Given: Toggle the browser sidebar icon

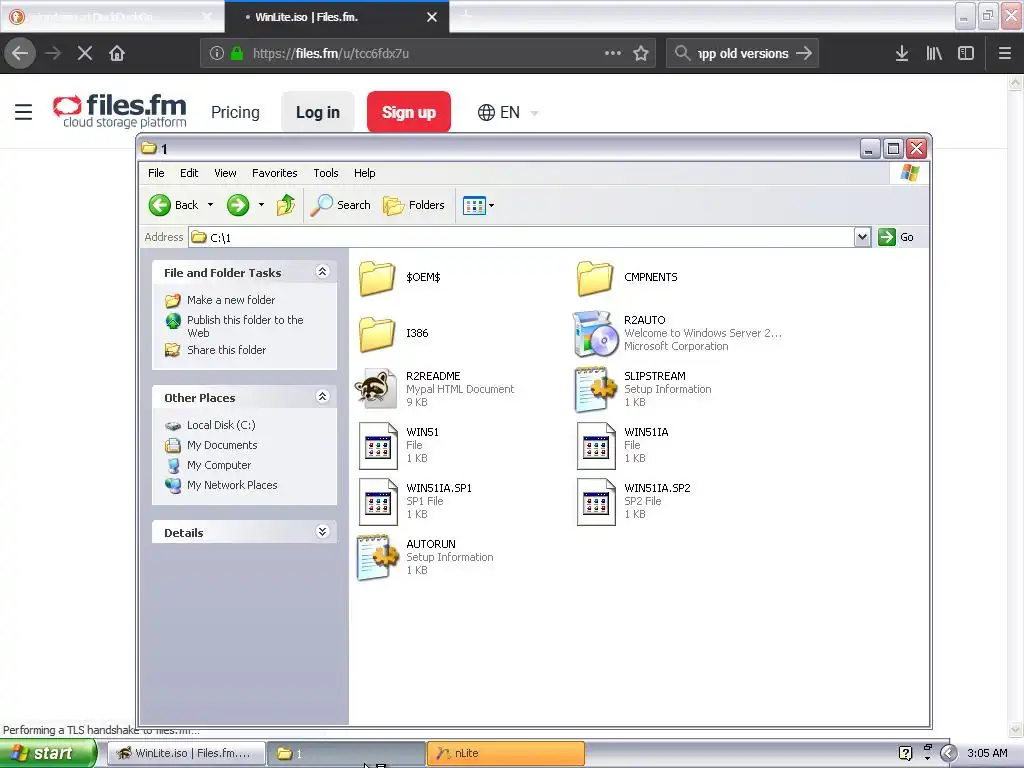Looking at the screenshot, I should (966, 54).
